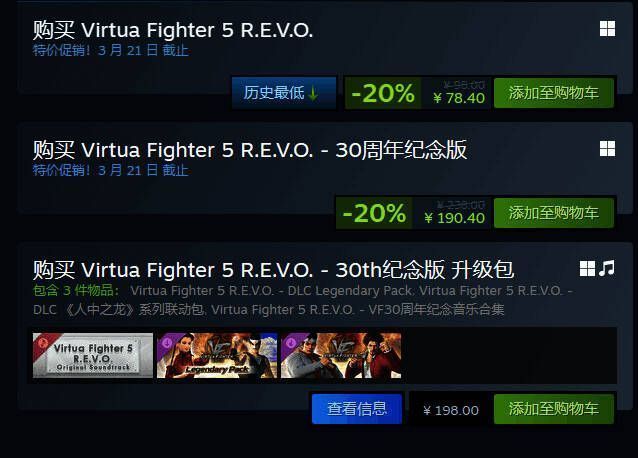This screenshot has height=458, width=638.
Task: Add base Virtua Fighter 5 R.E.V.O. to cart
Action: 554,93
